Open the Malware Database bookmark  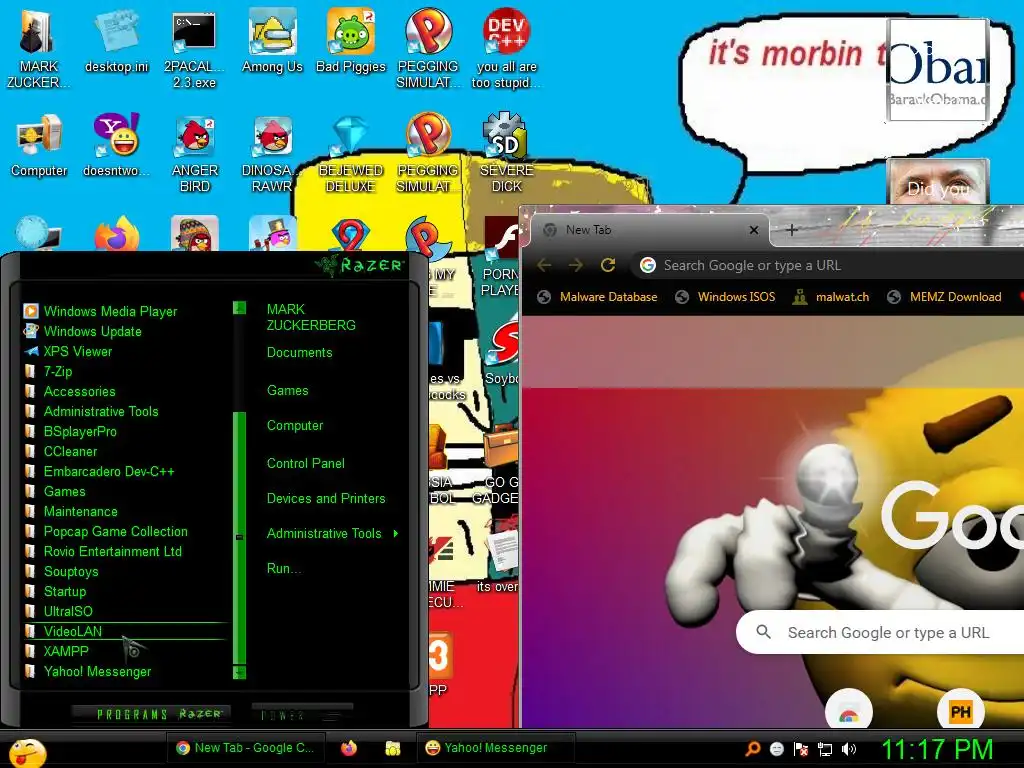[x=598, y=297]
